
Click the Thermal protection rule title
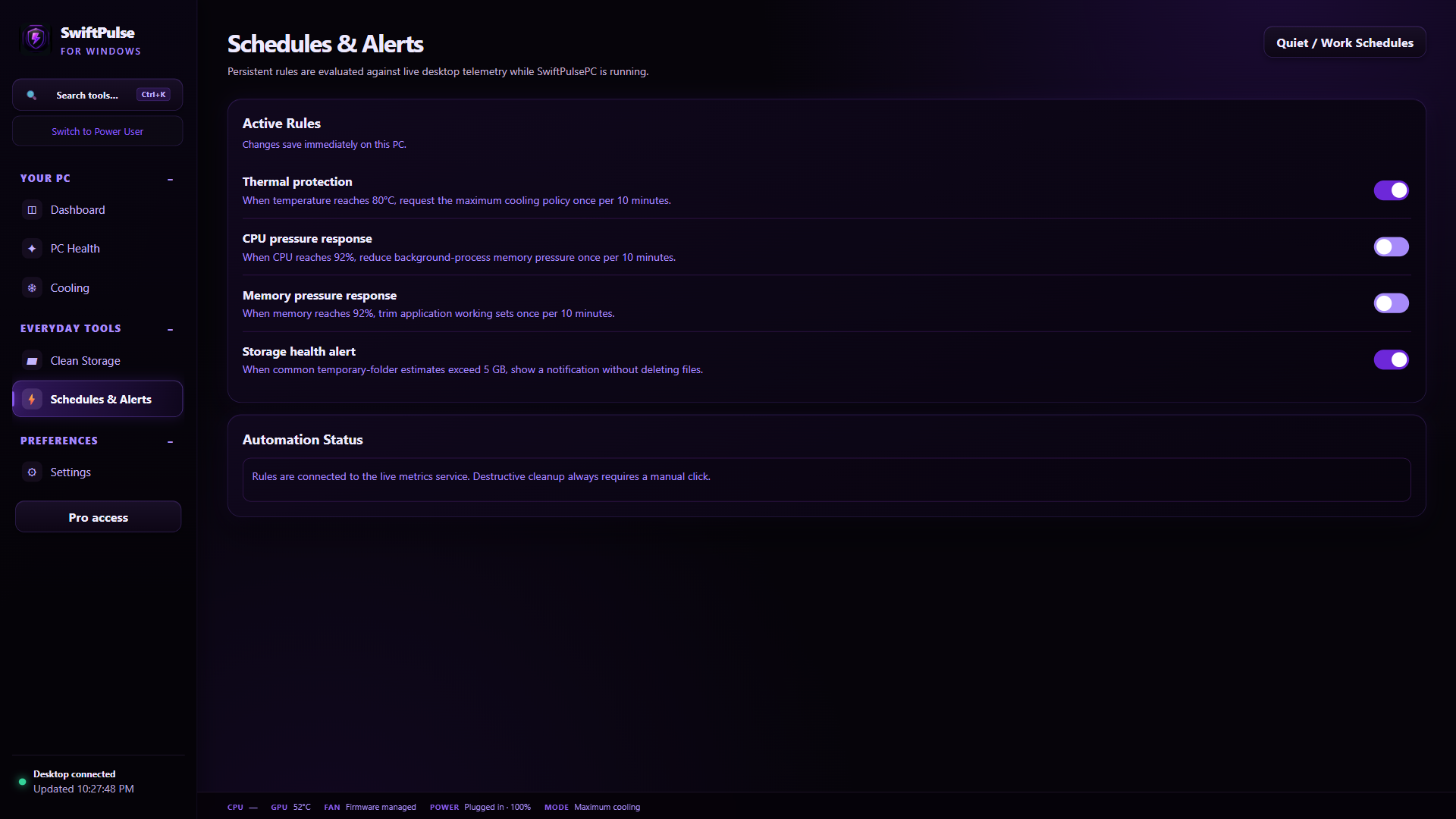pyautogui.click(x=297, y=182)
